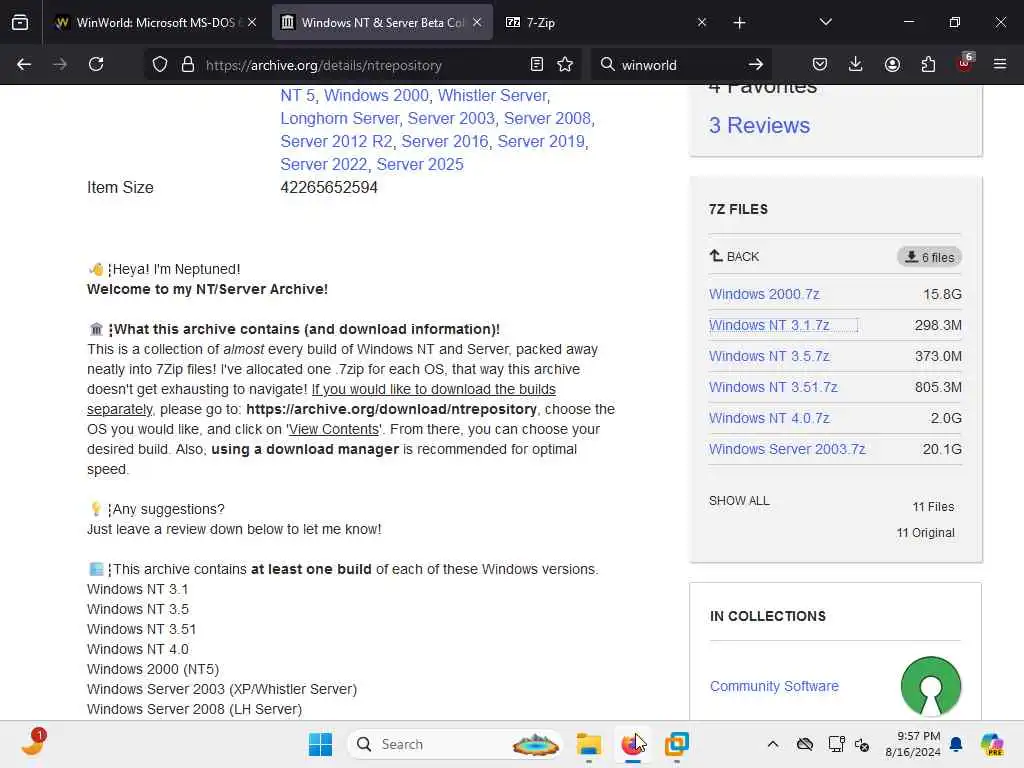This screenshot has height=768, width=1024.
Task: Go back to previous page
Action: 24,64
